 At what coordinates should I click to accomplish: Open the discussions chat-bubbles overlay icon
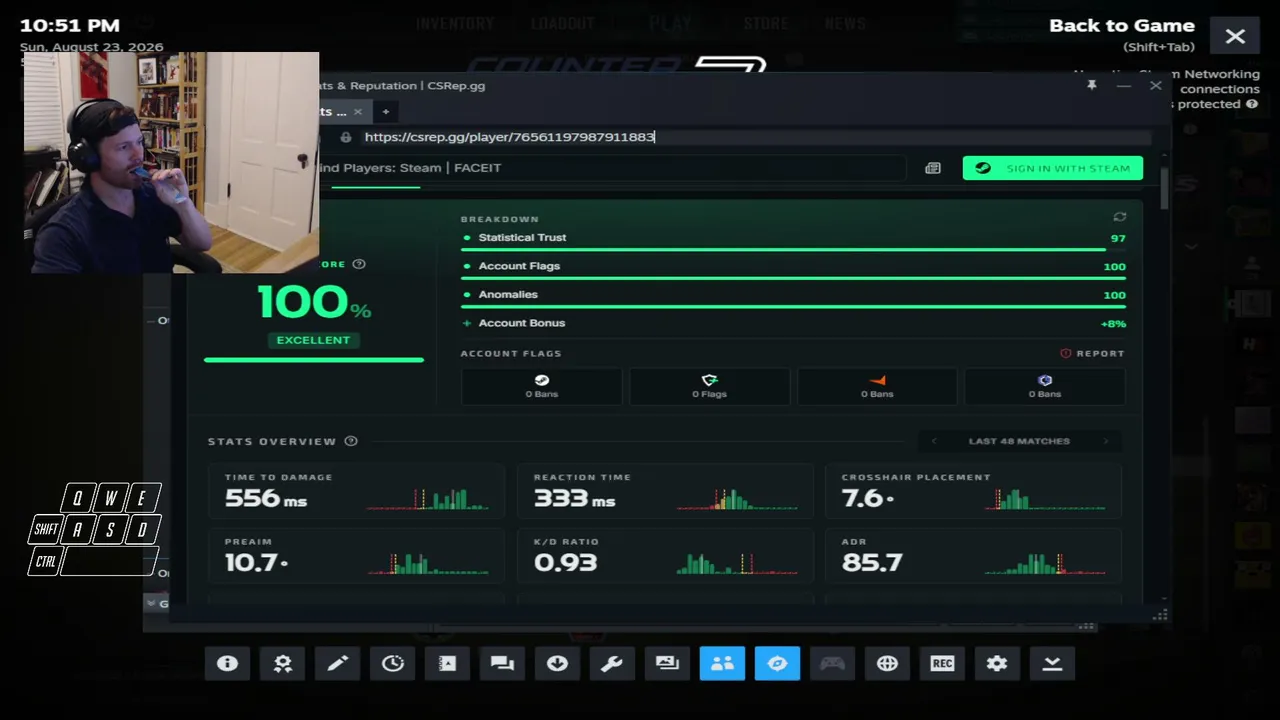pyautogui.click(x=502, y=663)
